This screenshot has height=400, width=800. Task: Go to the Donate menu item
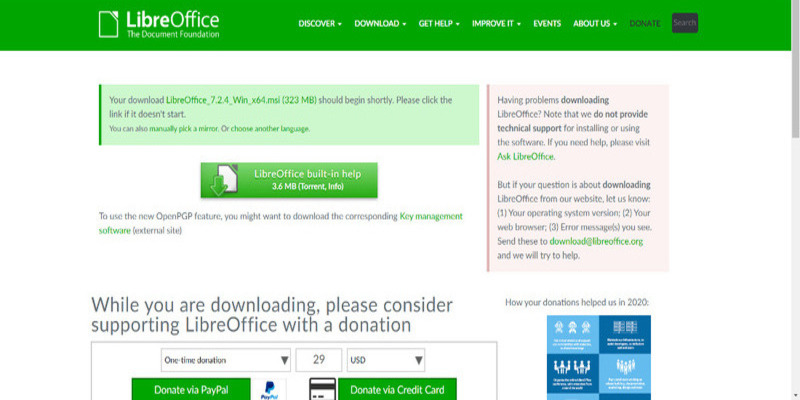pos(645,23)
